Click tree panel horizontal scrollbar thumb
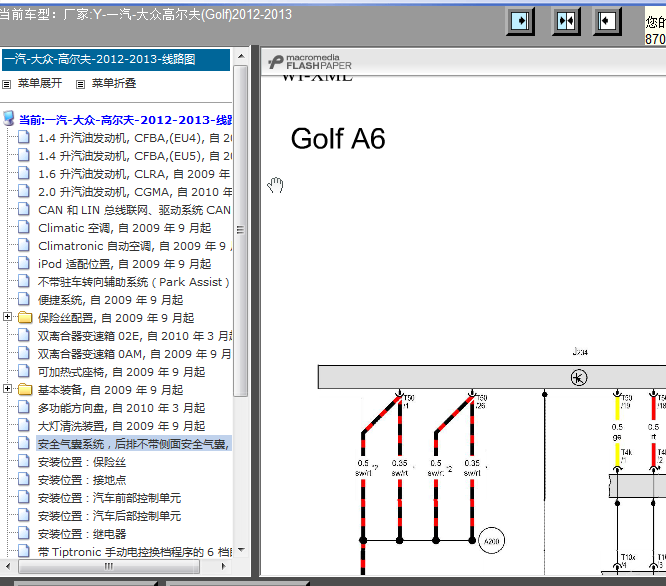 (109, 566)
